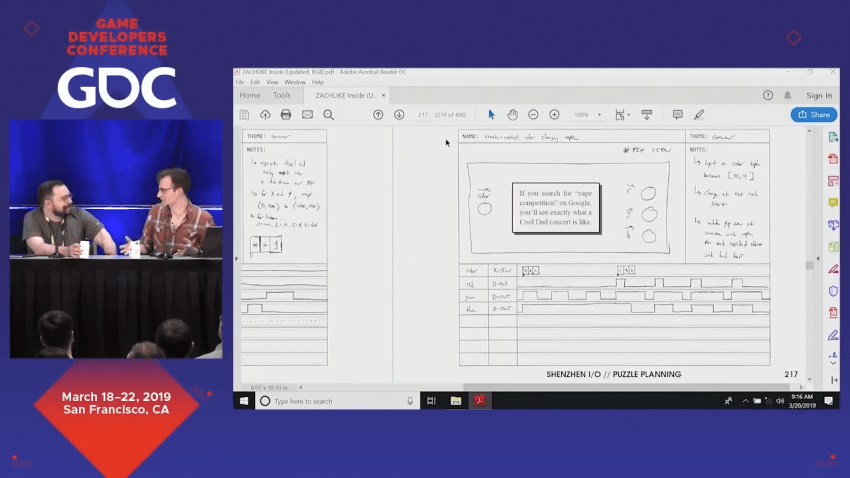Open File Explorer on taskbar
Screen dimensions: 850x478
click(455, 401)
